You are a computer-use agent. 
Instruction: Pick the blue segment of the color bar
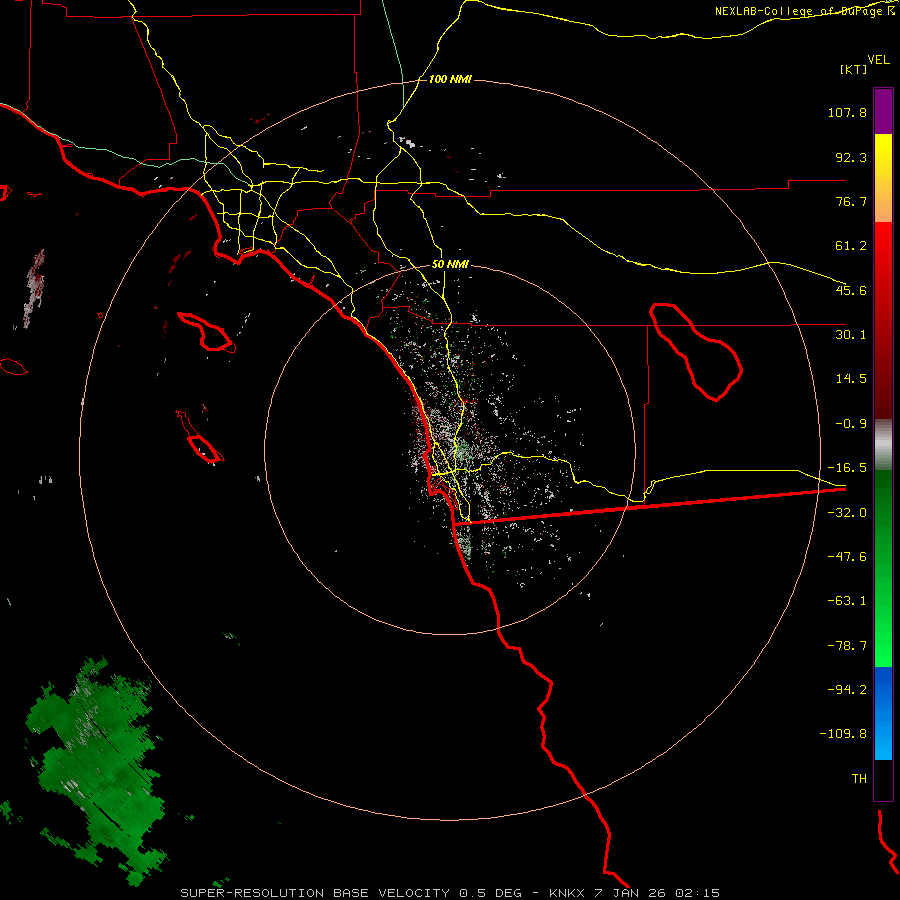[x=883, y=713]
